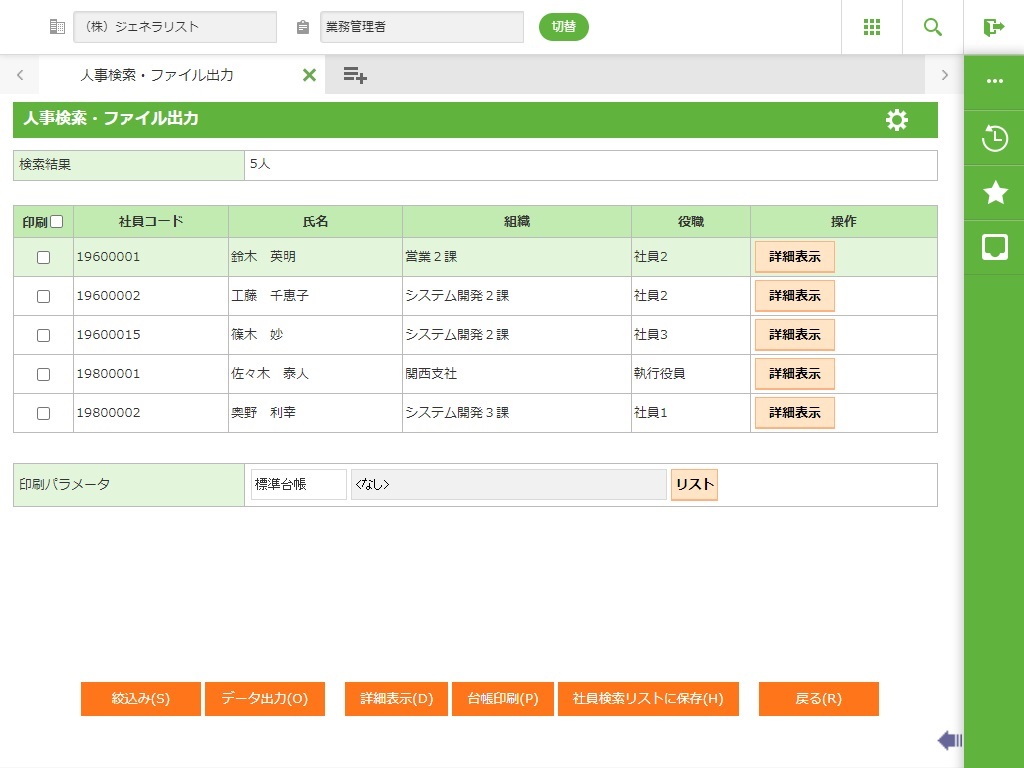The image size is (1024, 768).
Task: Show details for 佐々木 泰人 row
Action: tap(794, 374)
